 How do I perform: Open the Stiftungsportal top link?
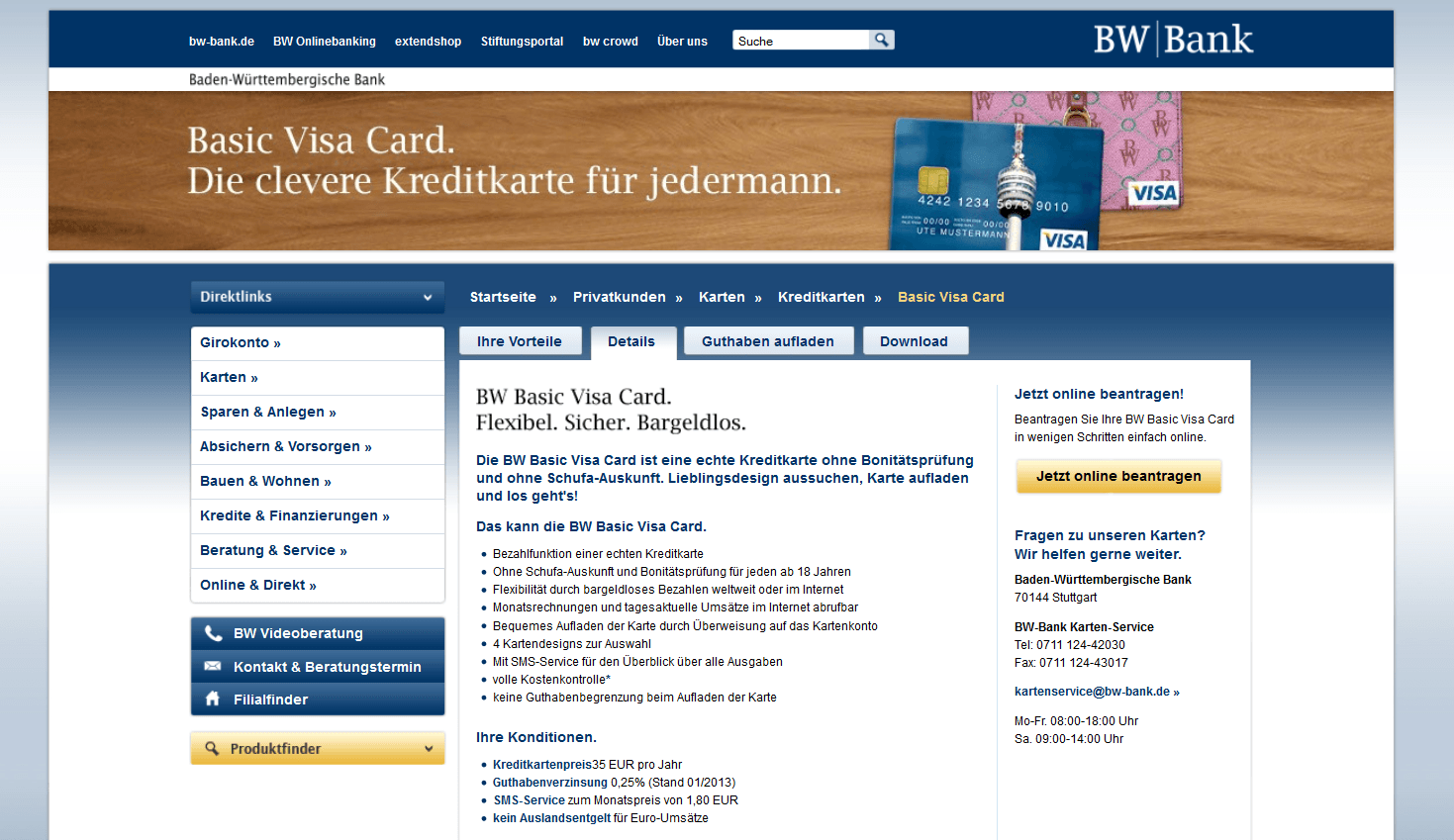[522, 42]
